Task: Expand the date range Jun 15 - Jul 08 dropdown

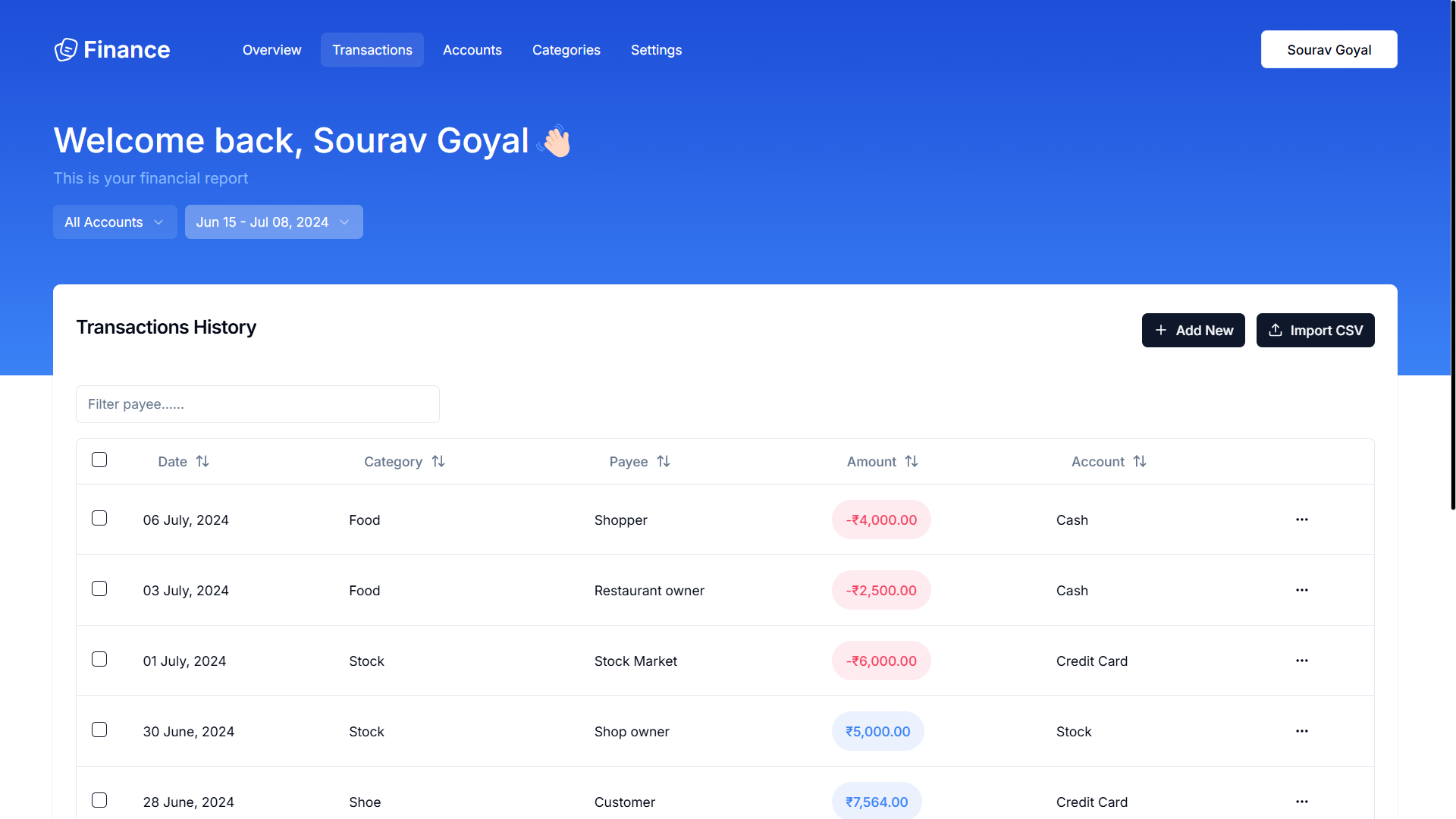Action: tap(274, 222)
